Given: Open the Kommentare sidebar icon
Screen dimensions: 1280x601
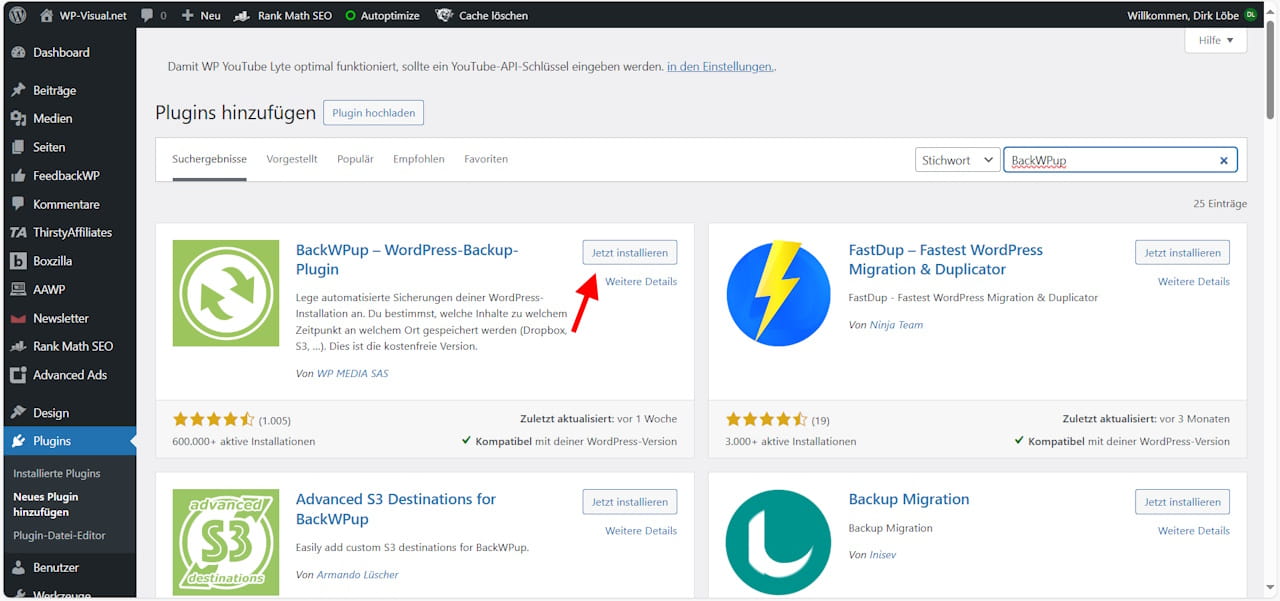Looking at the screenshot, I should coord(18,204).
